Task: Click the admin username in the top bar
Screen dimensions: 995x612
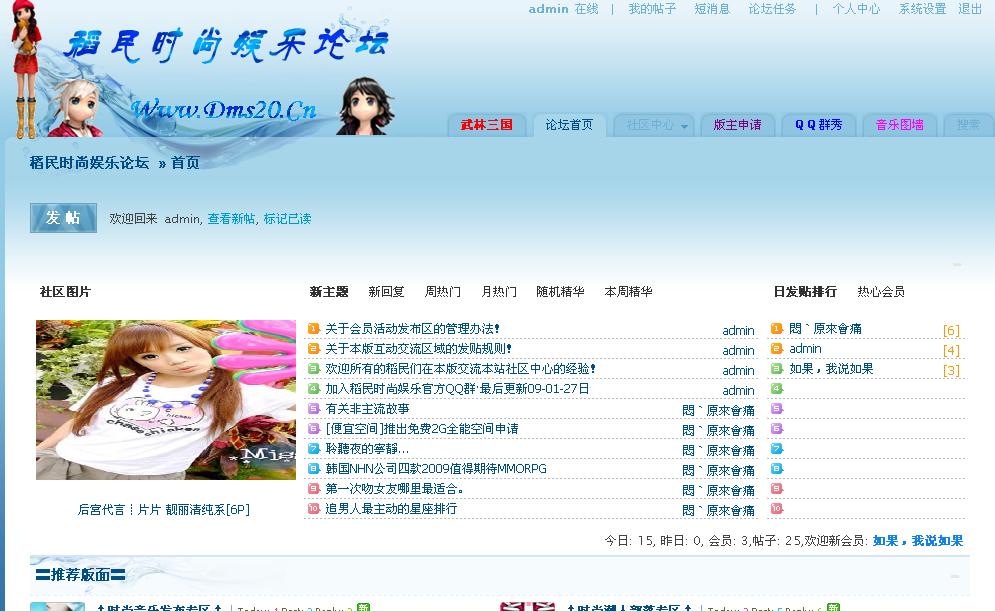Action: tap(548, 9)
